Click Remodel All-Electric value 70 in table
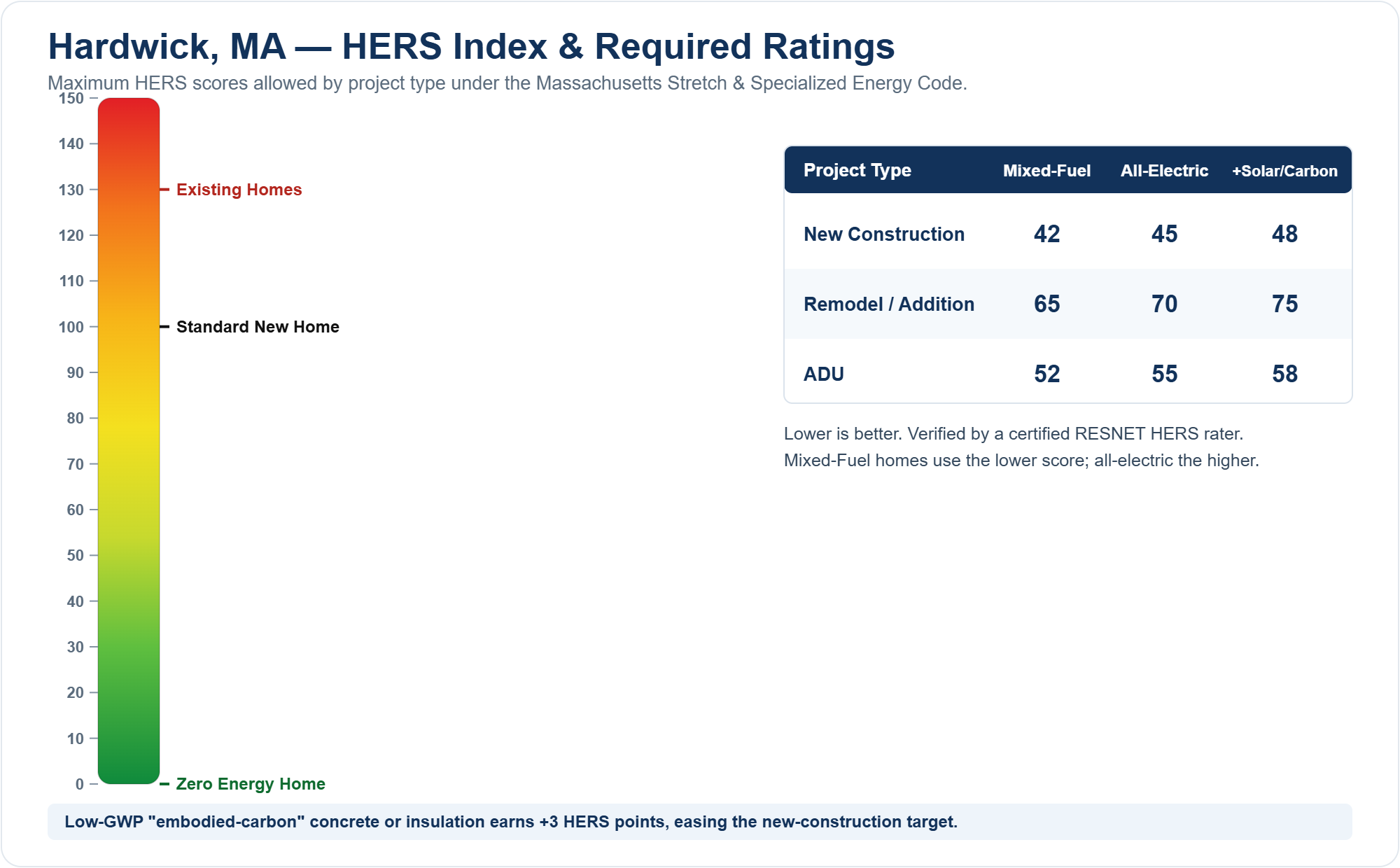Screen dimensions: 1400x868 pyautogui.click(x=1165, y=304)
